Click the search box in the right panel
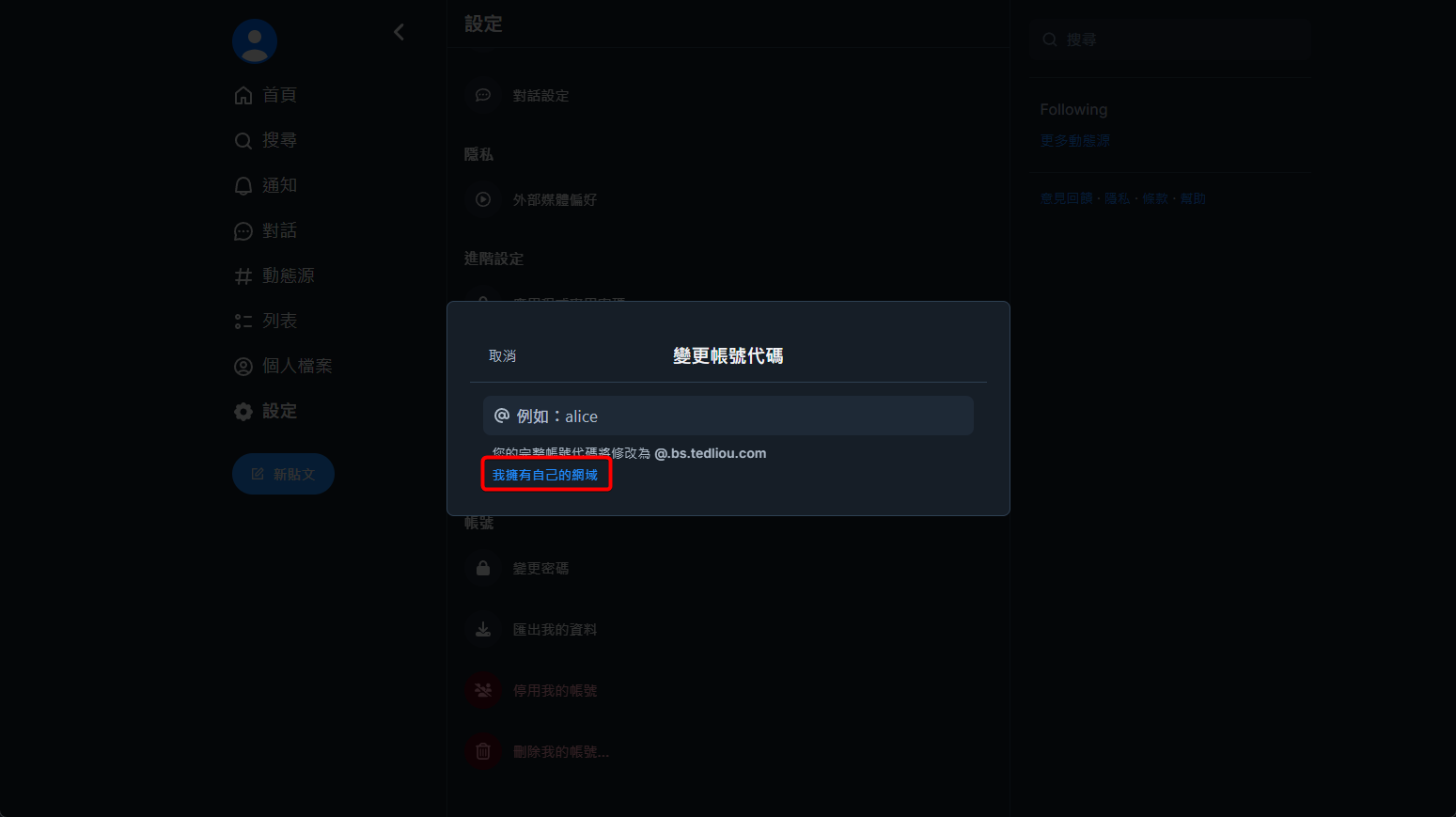Viewport: 1456px width, 817px height. pos(1169,39)
